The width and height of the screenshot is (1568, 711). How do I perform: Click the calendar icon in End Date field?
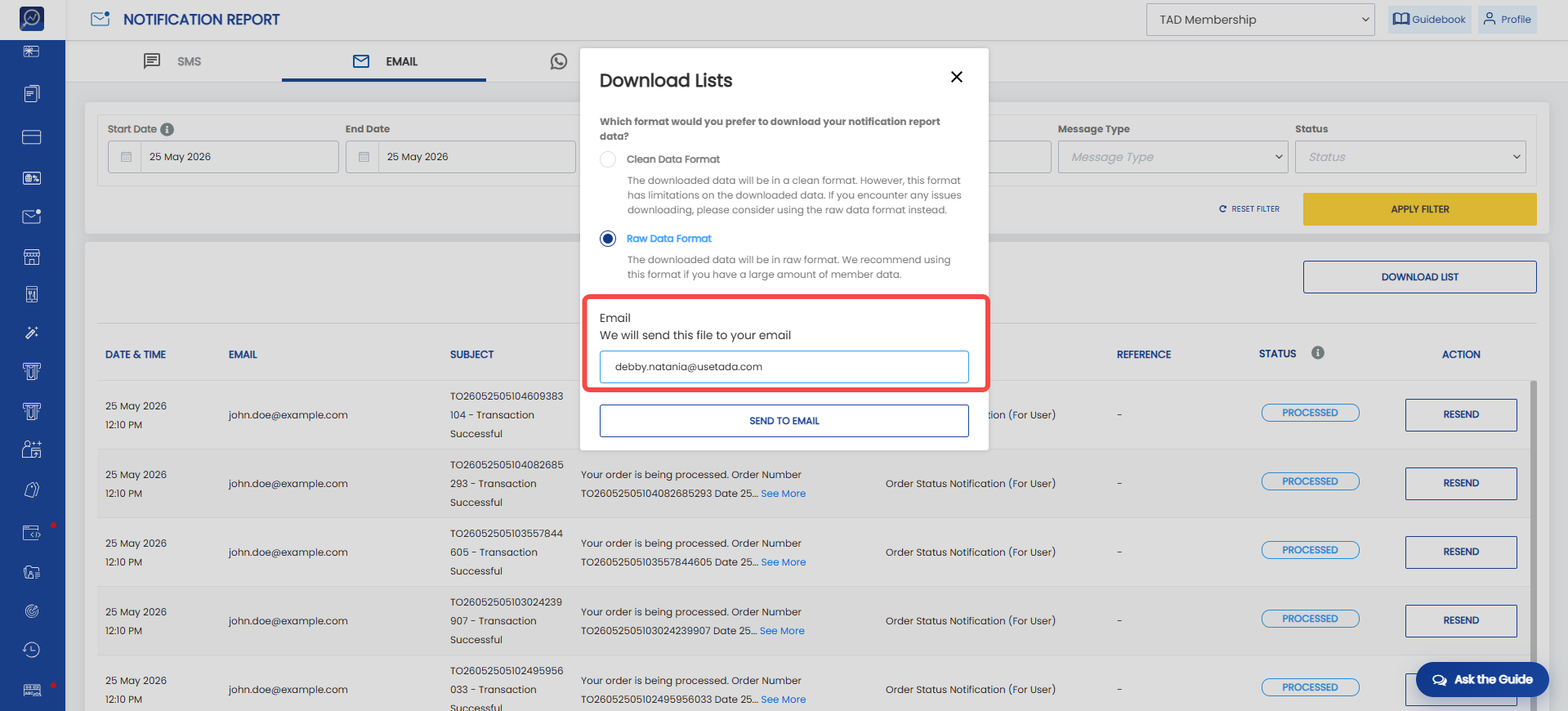[x=364, y=157]
